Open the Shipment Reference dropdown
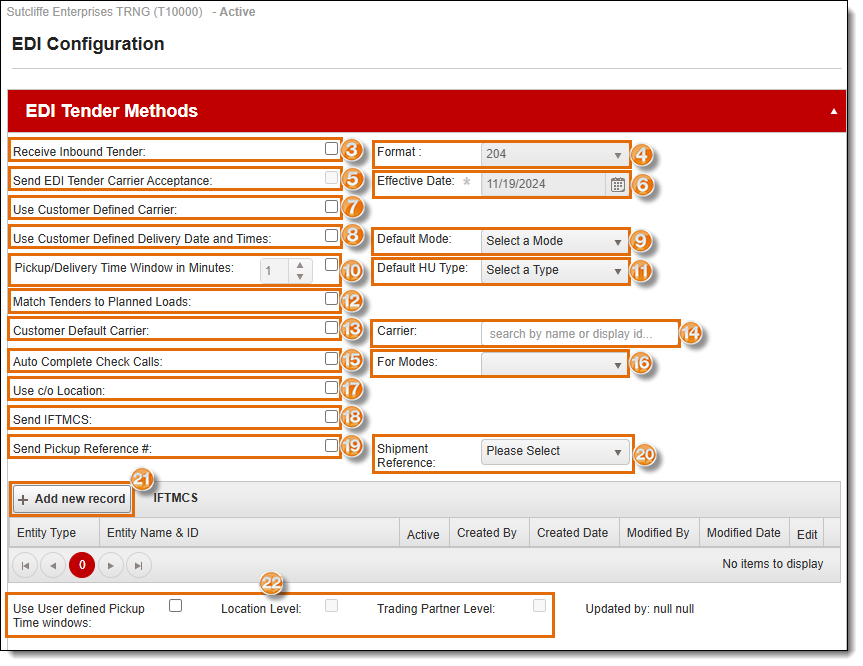Viewport: 863px width, 666px height. coord(555,451)
